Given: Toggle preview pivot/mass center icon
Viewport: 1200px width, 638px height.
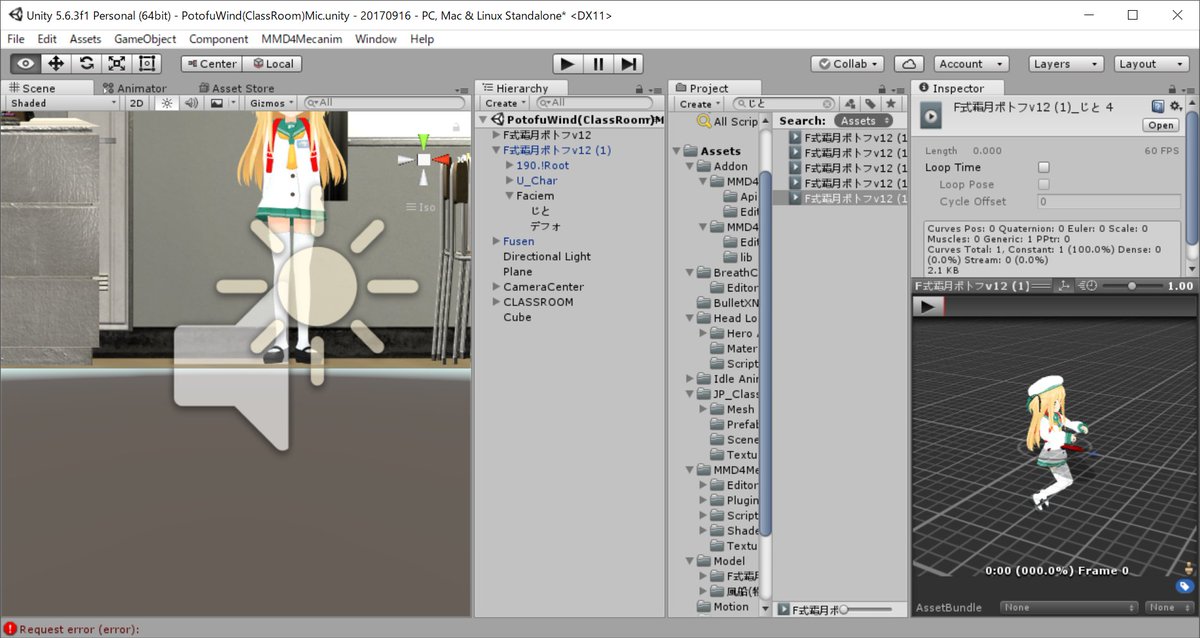Looking at the screenshot, I should 1064,286.
